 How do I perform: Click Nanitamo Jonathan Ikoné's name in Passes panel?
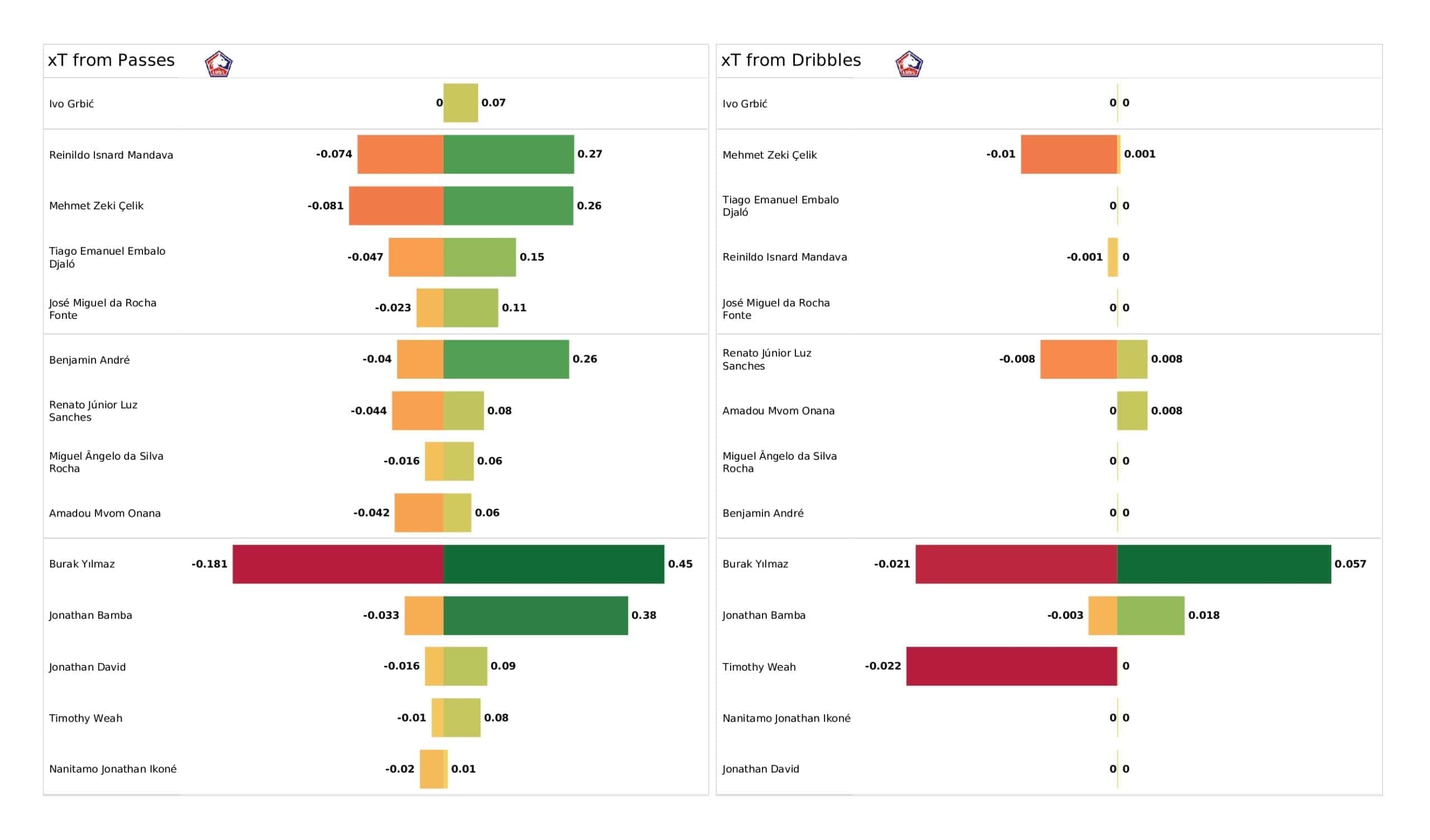pyautogui.click(x=113, y=769)
